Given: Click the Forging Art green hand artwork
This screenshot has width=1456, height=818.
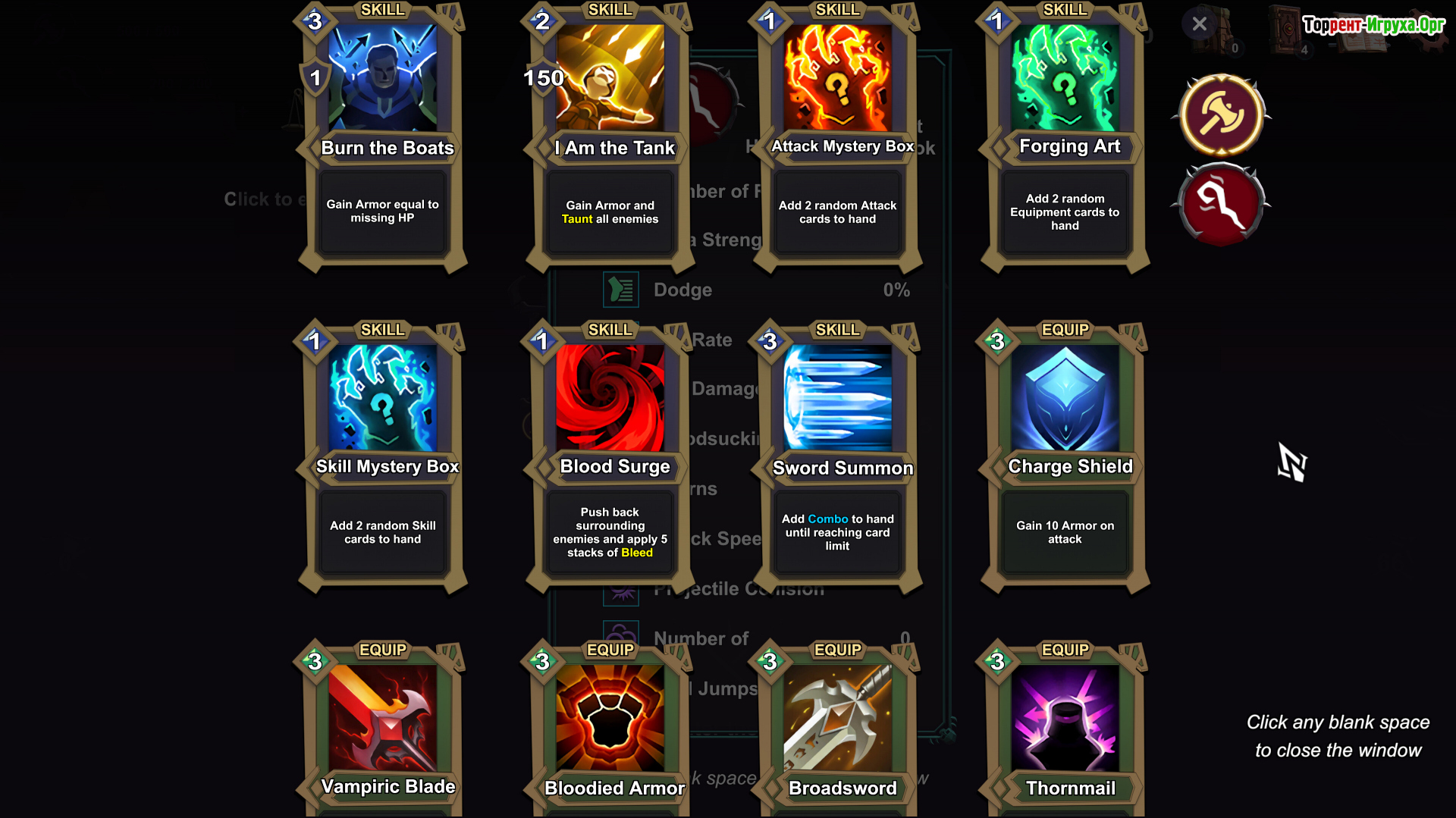Looking at the screenshot, I should pyautogui.click(x=1065, y=78).
